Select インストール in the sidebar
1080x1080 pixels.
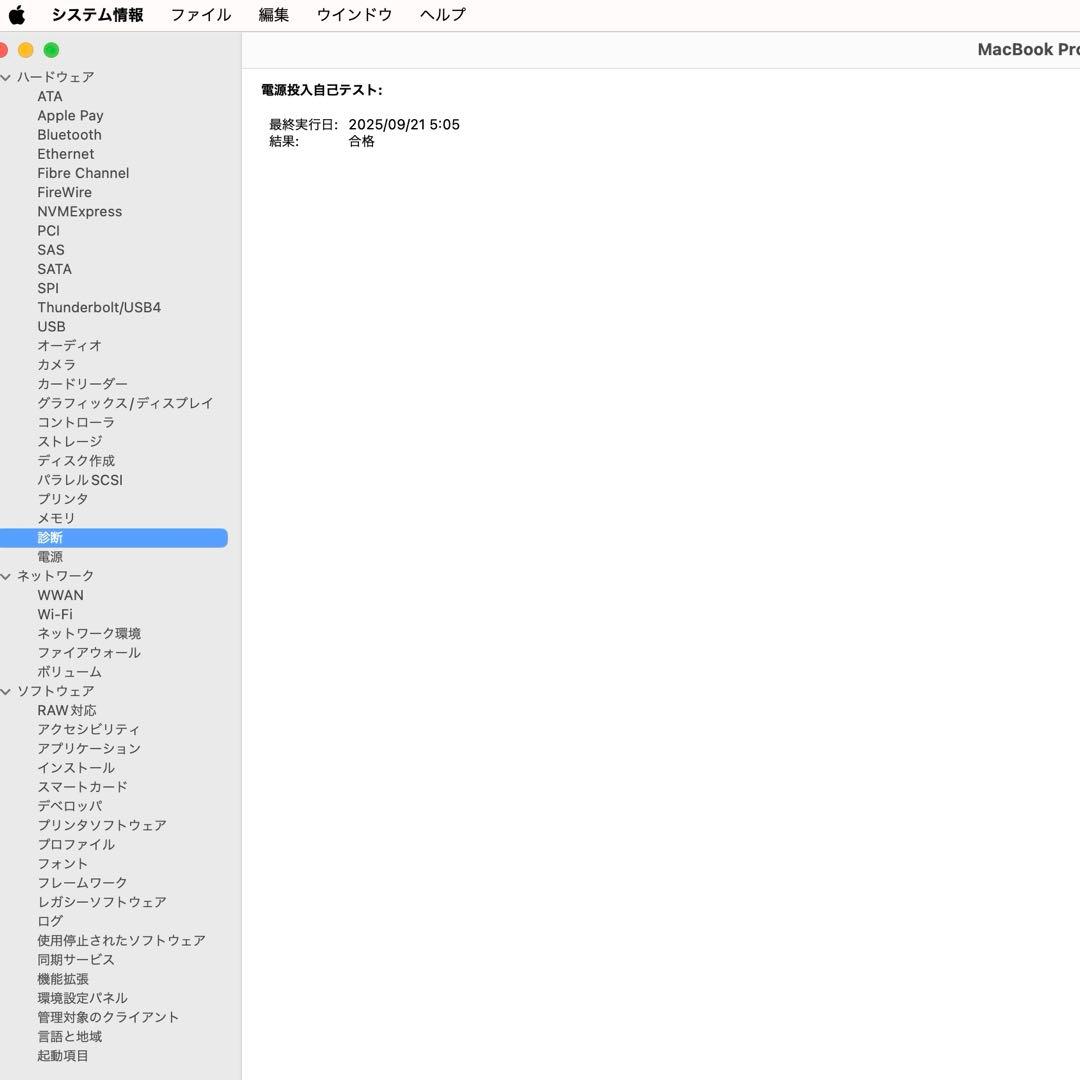pyautogui.click(x=76, y=768)
